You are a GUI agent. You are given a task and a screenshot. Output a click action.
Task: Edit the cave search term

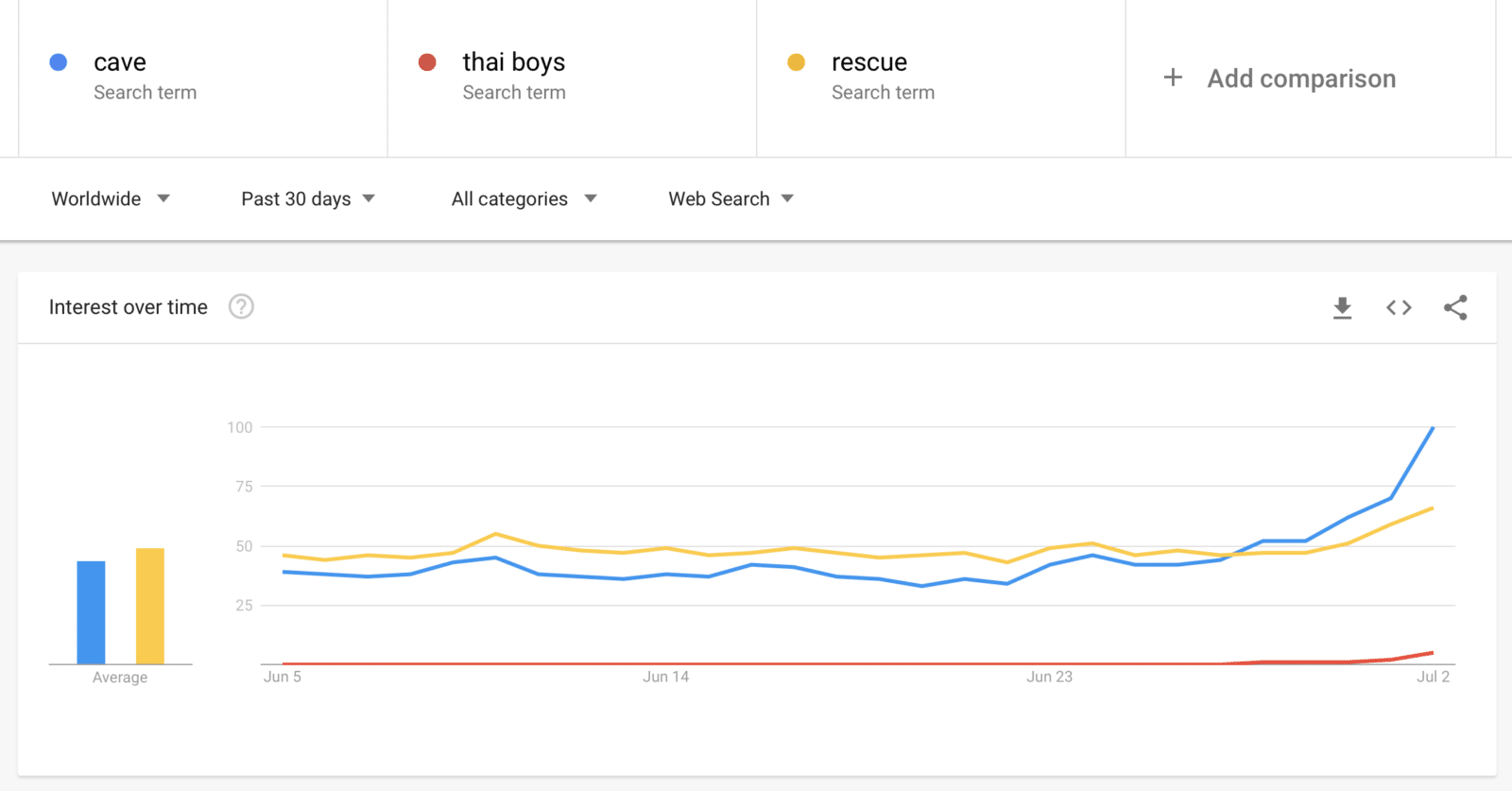coord(120,62)
